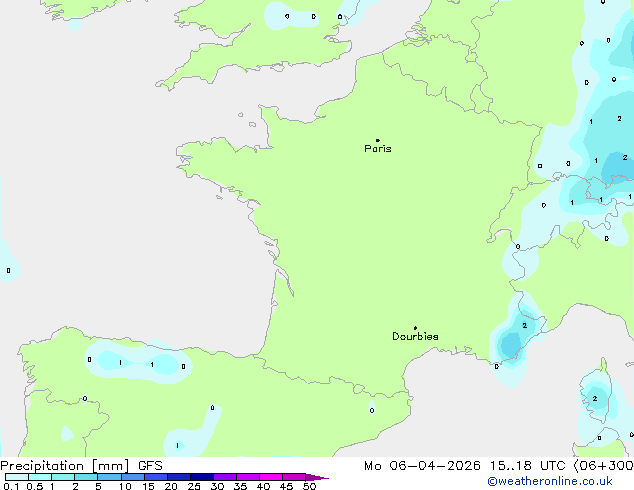Click the weatheronline.co.uk copyright link

pos(550,481)
